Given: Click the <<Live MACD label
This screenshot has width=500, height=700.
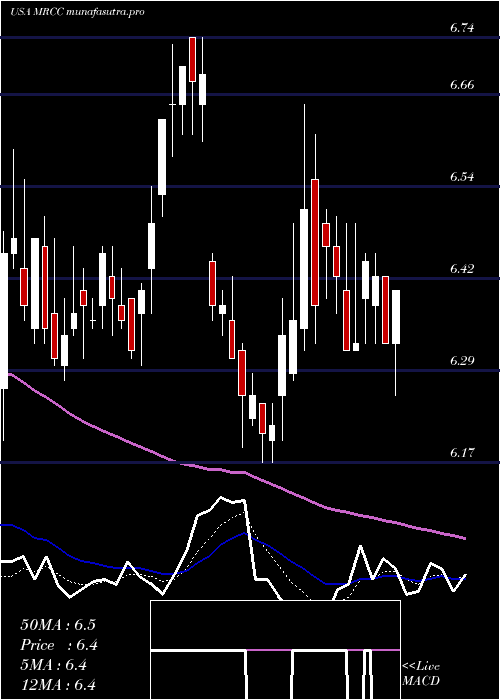Looking at the screenshot, I should [x=421, y=673].
